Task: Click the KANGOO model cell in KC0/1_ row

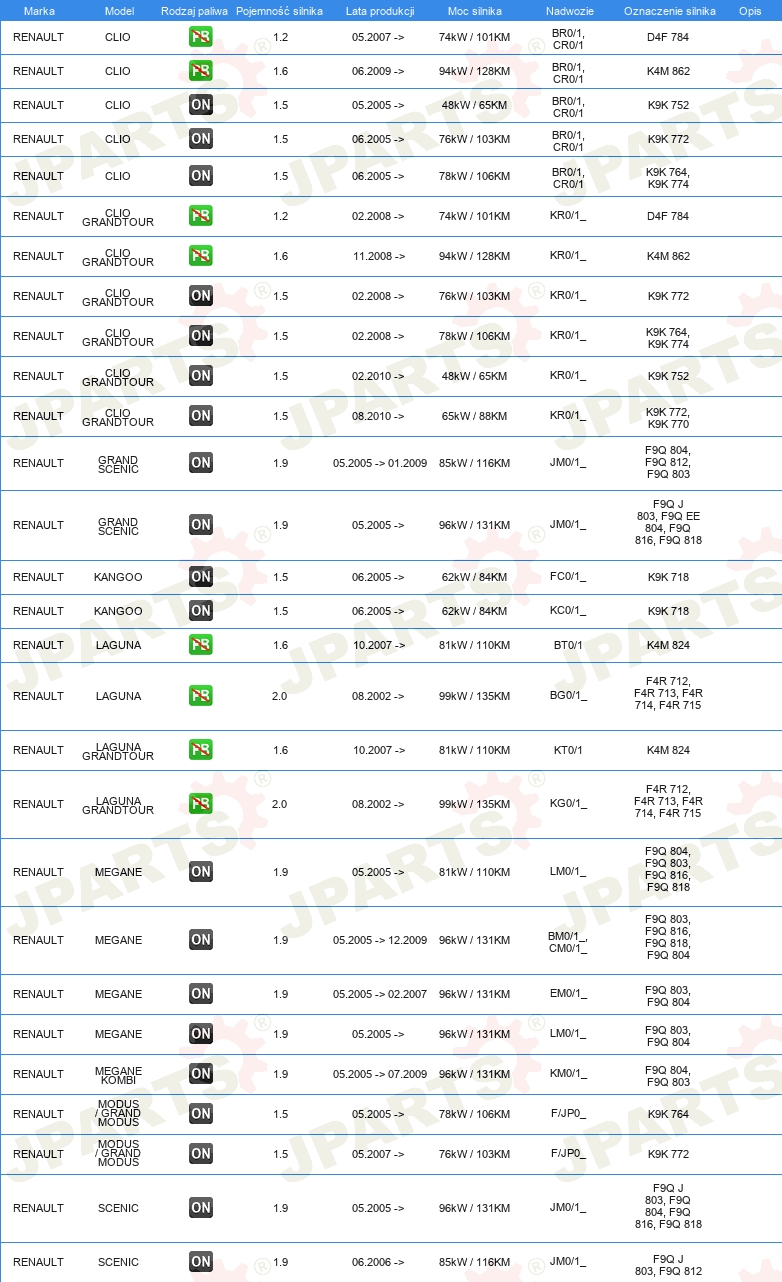Action: click(x=118, y=611)
